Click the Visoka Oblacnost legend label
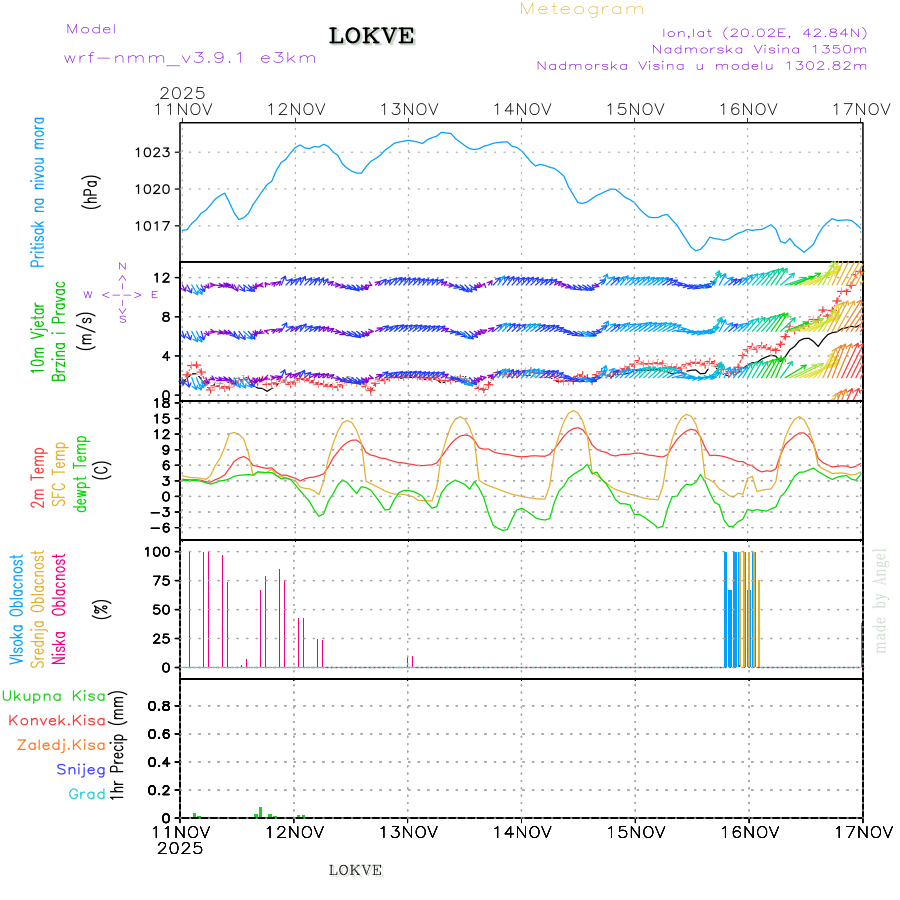This screenshot has width=900, height=900. (x=18, y=610)
